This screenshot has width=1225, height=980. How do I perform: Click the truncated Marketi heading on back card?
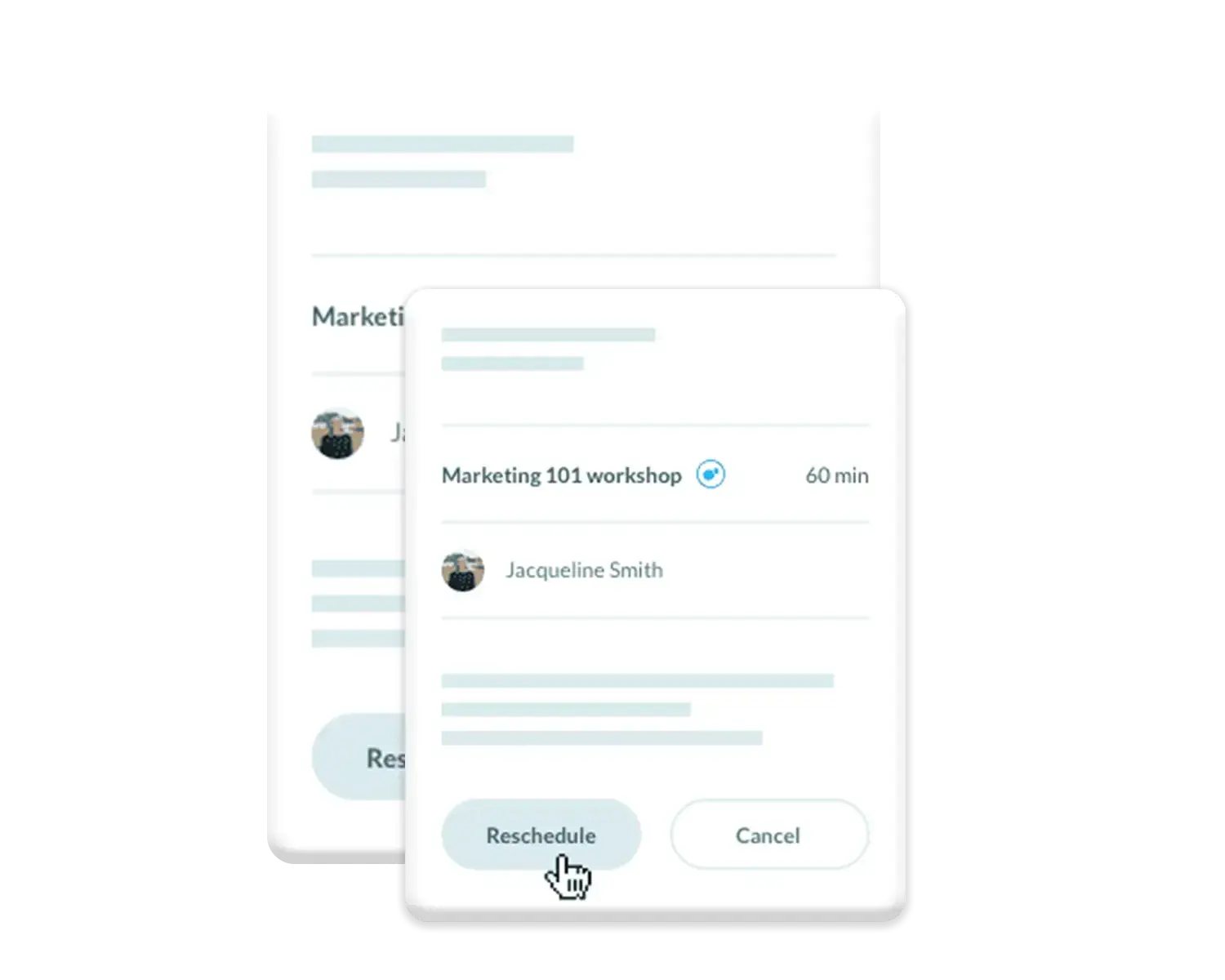(358, 316)
